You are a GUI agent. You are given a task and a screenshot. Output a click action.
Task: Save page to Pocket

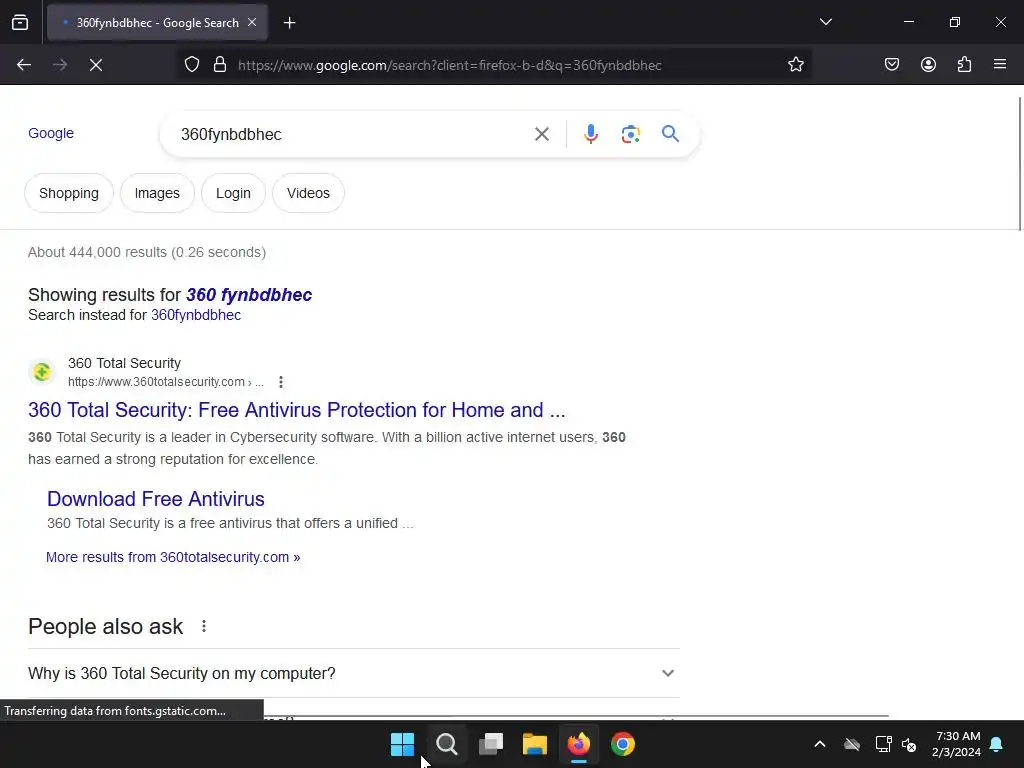891,64
